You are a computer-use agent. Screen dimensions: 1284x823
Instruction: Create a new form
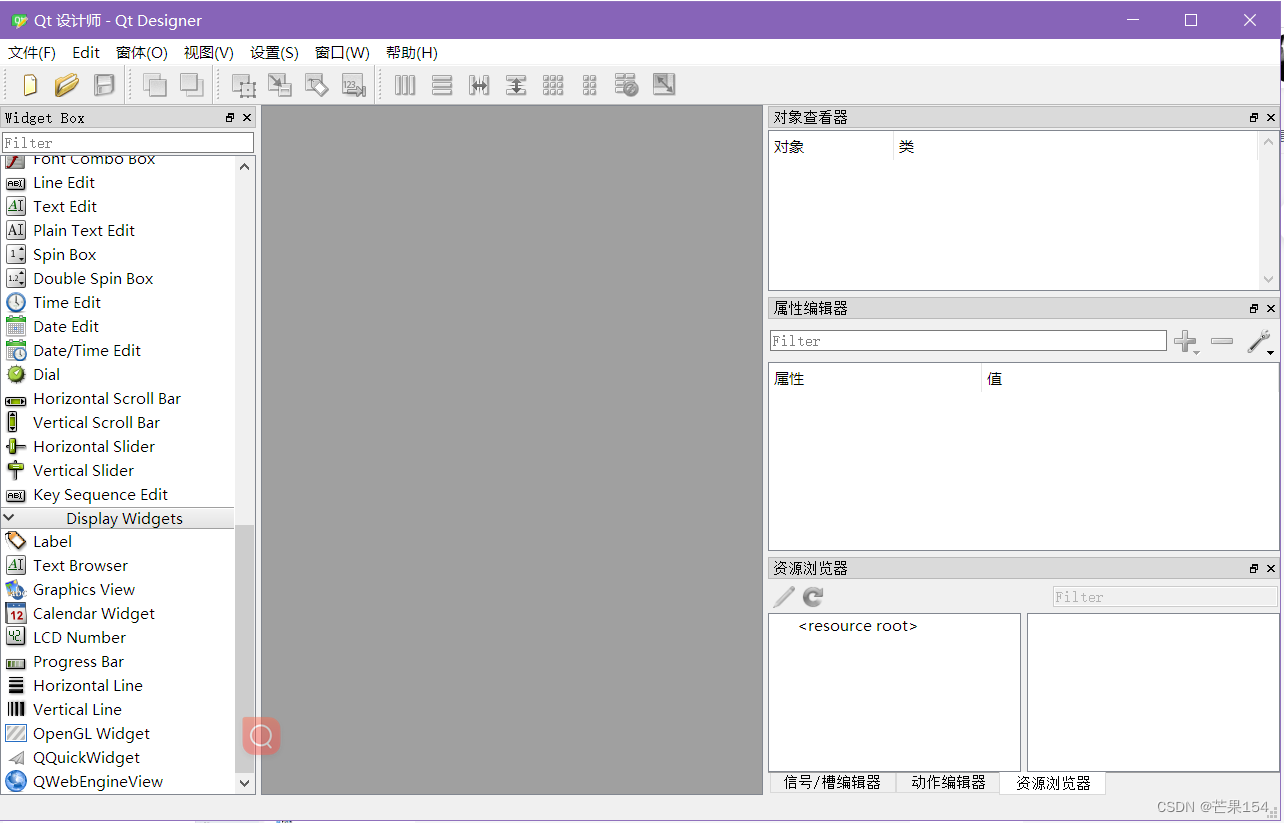point(27,85)
